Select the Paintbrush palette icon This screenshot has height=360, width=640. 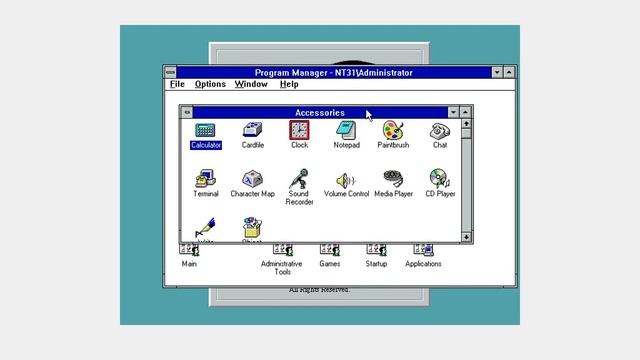click(x=393, y=130)
